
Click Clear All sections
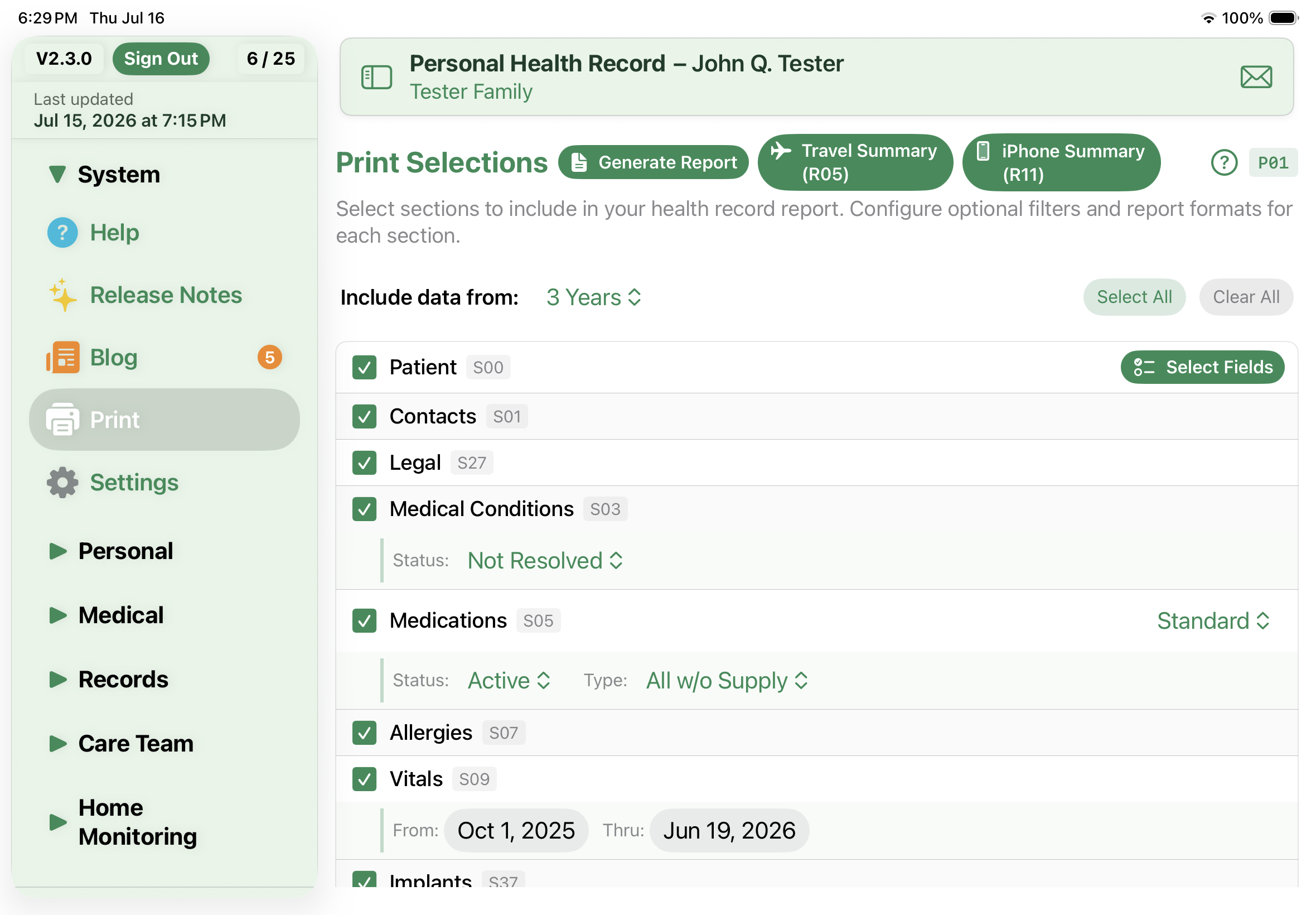[x=1246, y=297]
